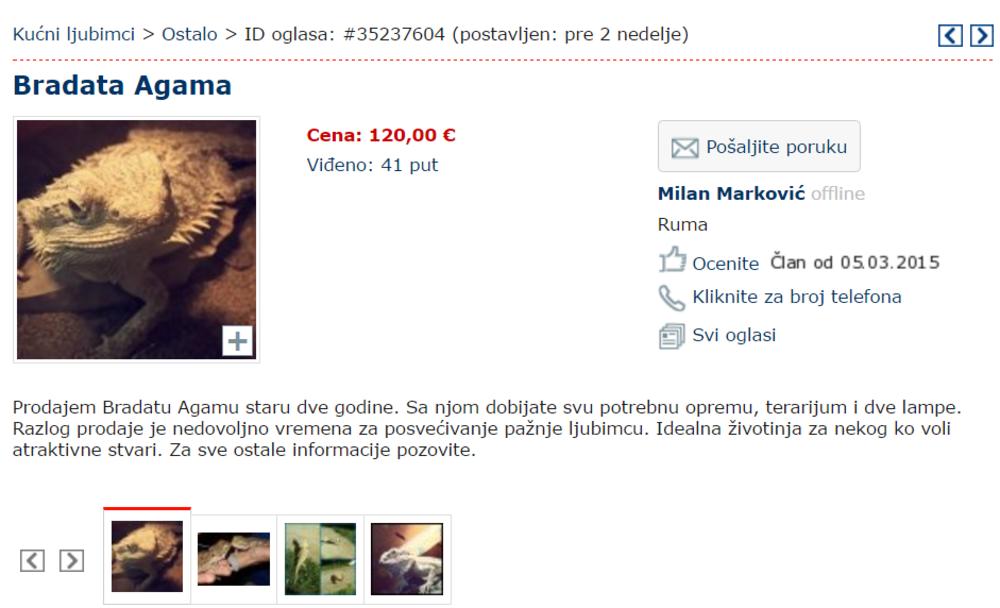1000x608 pixels.
Task: Open Ostalo breadcrumb subcategory
Action: 189,34
